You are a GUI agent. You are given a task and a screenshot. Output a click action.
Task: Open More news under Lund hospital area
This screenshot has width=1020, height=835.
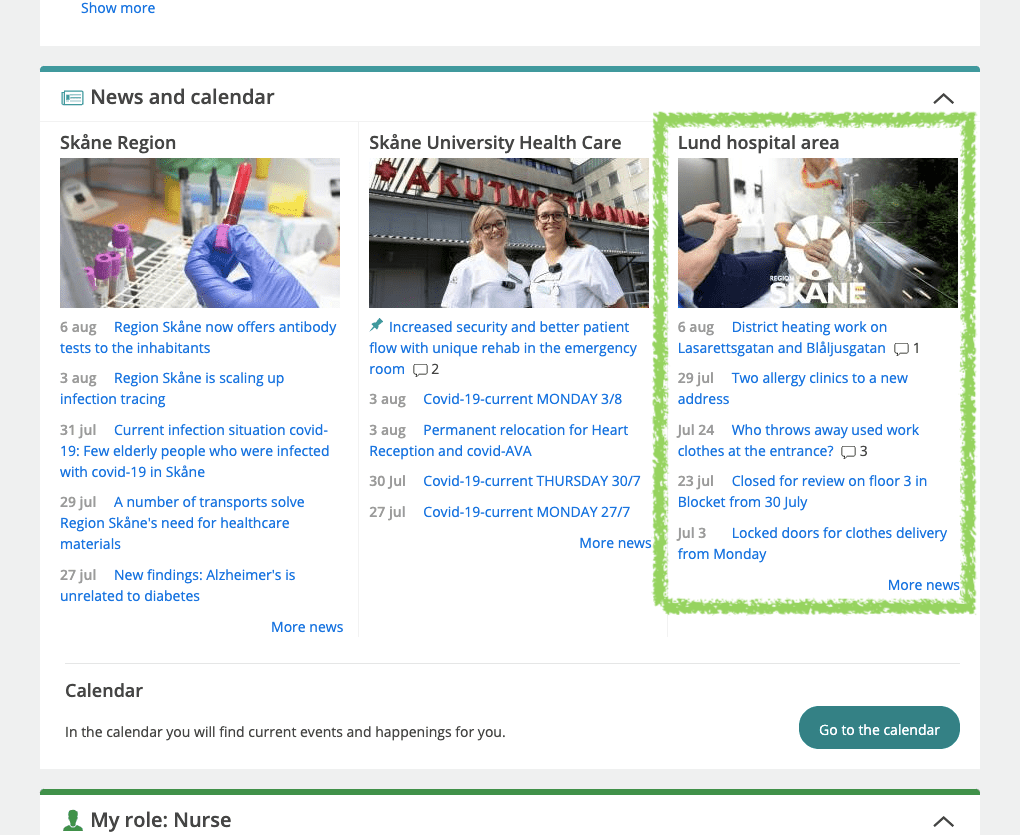[x=923, y=585]
